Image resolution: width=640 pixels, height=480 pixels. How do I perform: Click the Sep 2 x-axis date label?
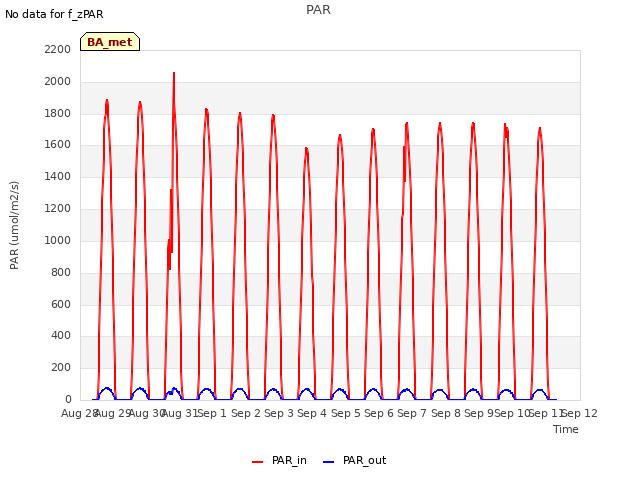[246, 413]
